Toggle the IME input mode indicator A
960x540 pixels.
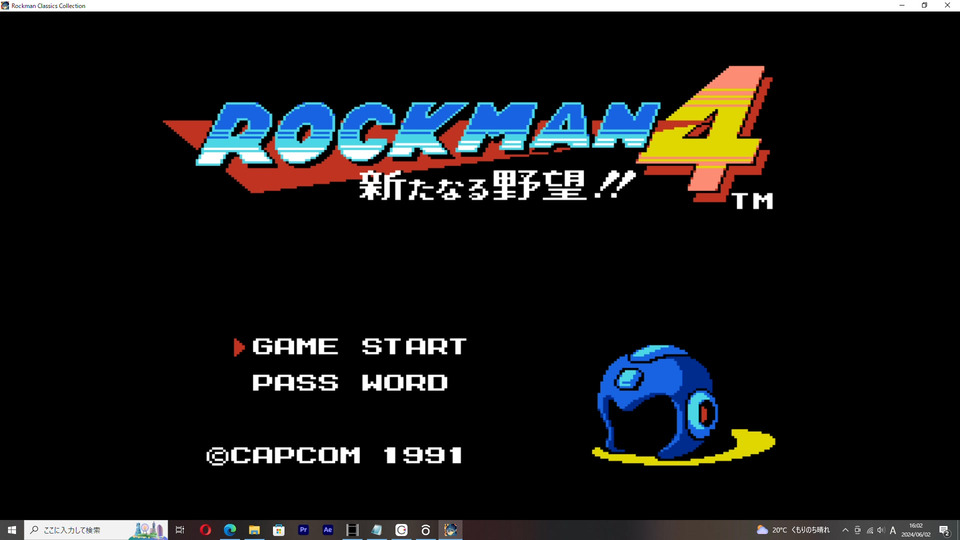tap(893, 530)
